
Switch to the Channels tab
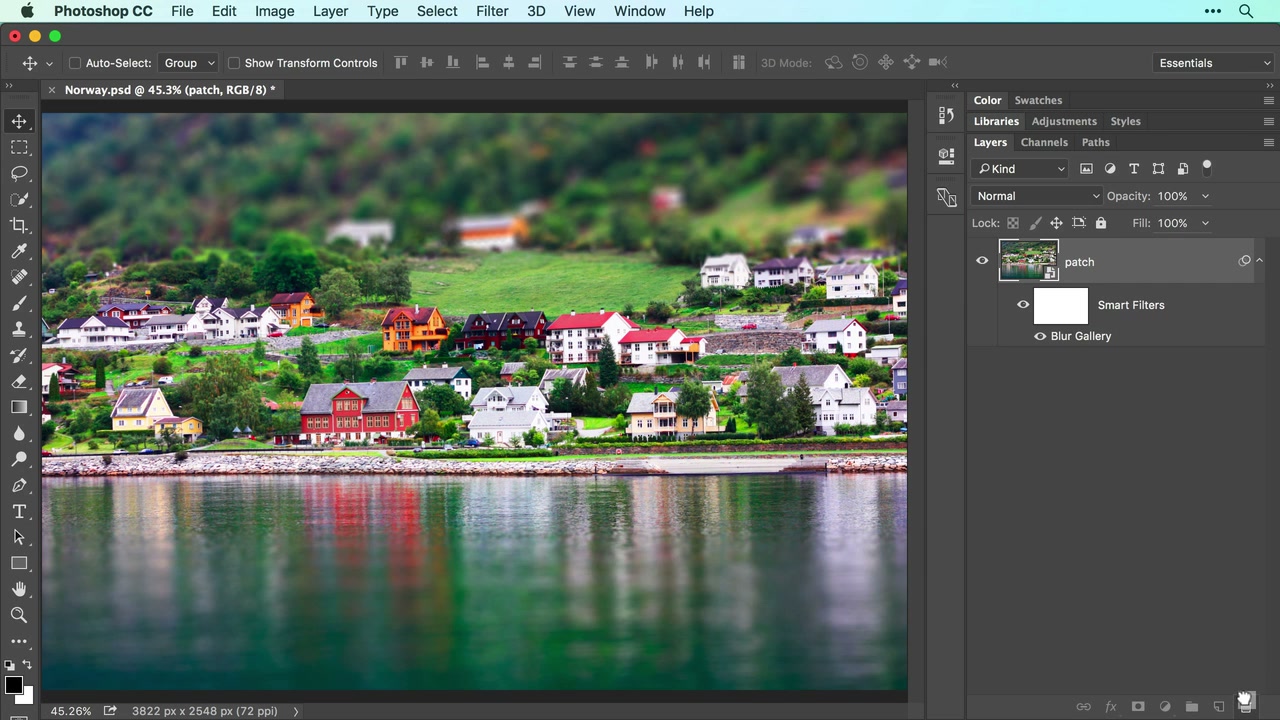click(x=1044, y=142)
